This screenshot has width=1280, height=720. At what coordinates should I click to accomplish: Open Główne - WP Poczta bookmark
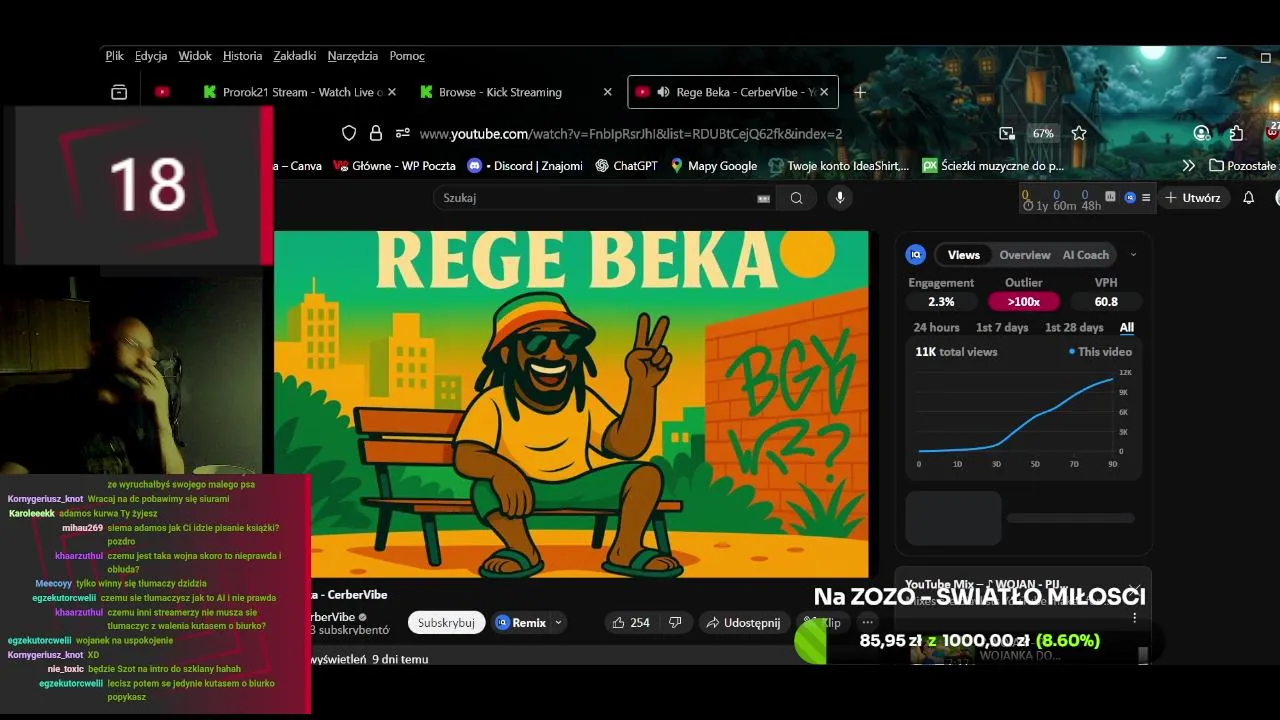(x=395, y=166)
